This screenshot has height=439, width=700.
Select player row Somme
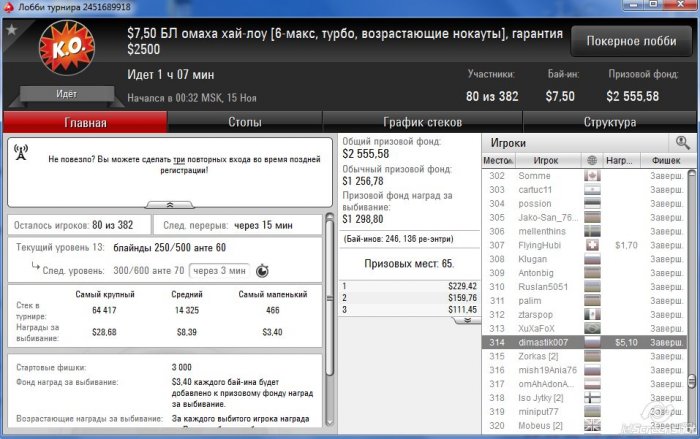[583, 176]
